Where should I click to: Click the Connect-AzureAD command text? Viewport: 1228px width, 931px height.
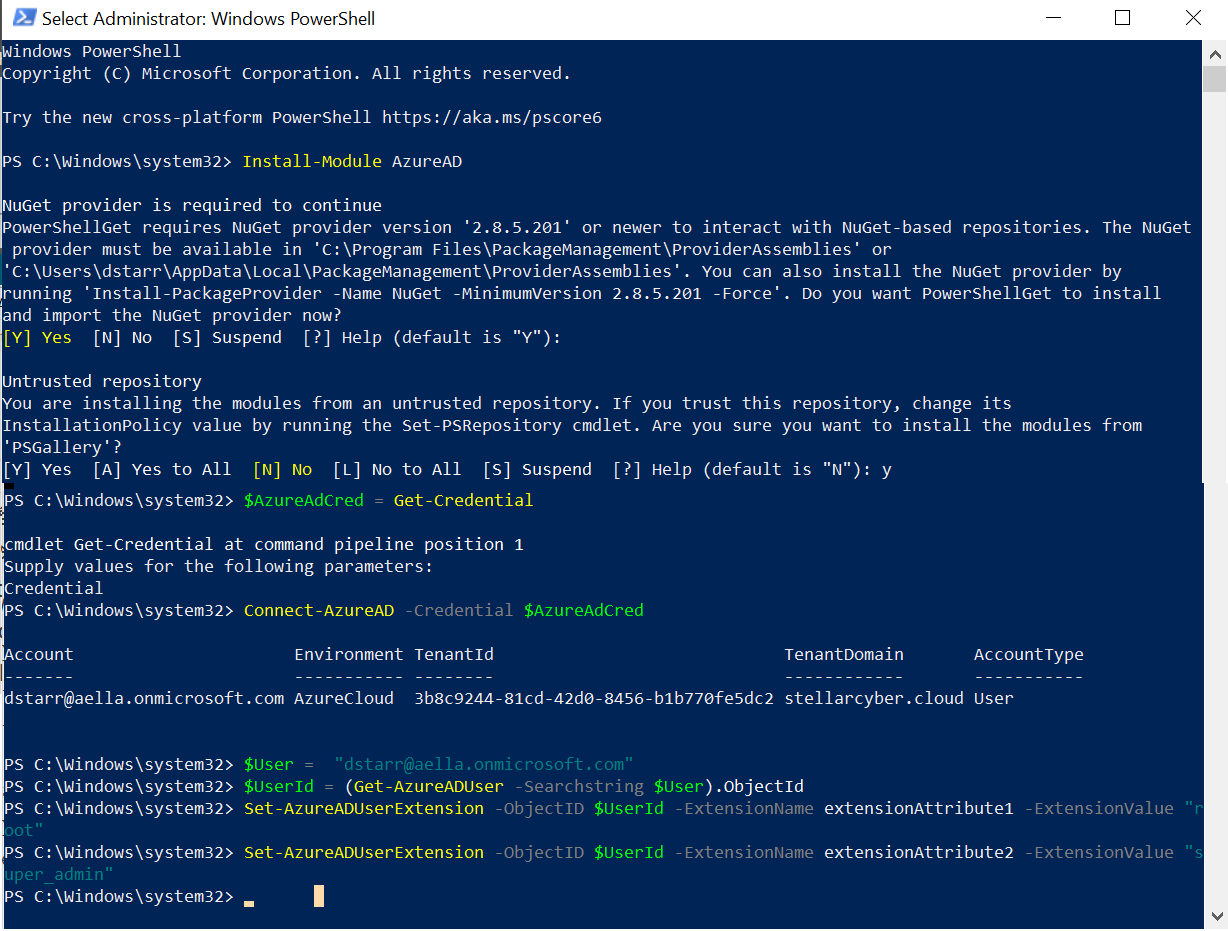tap(319, 610)
